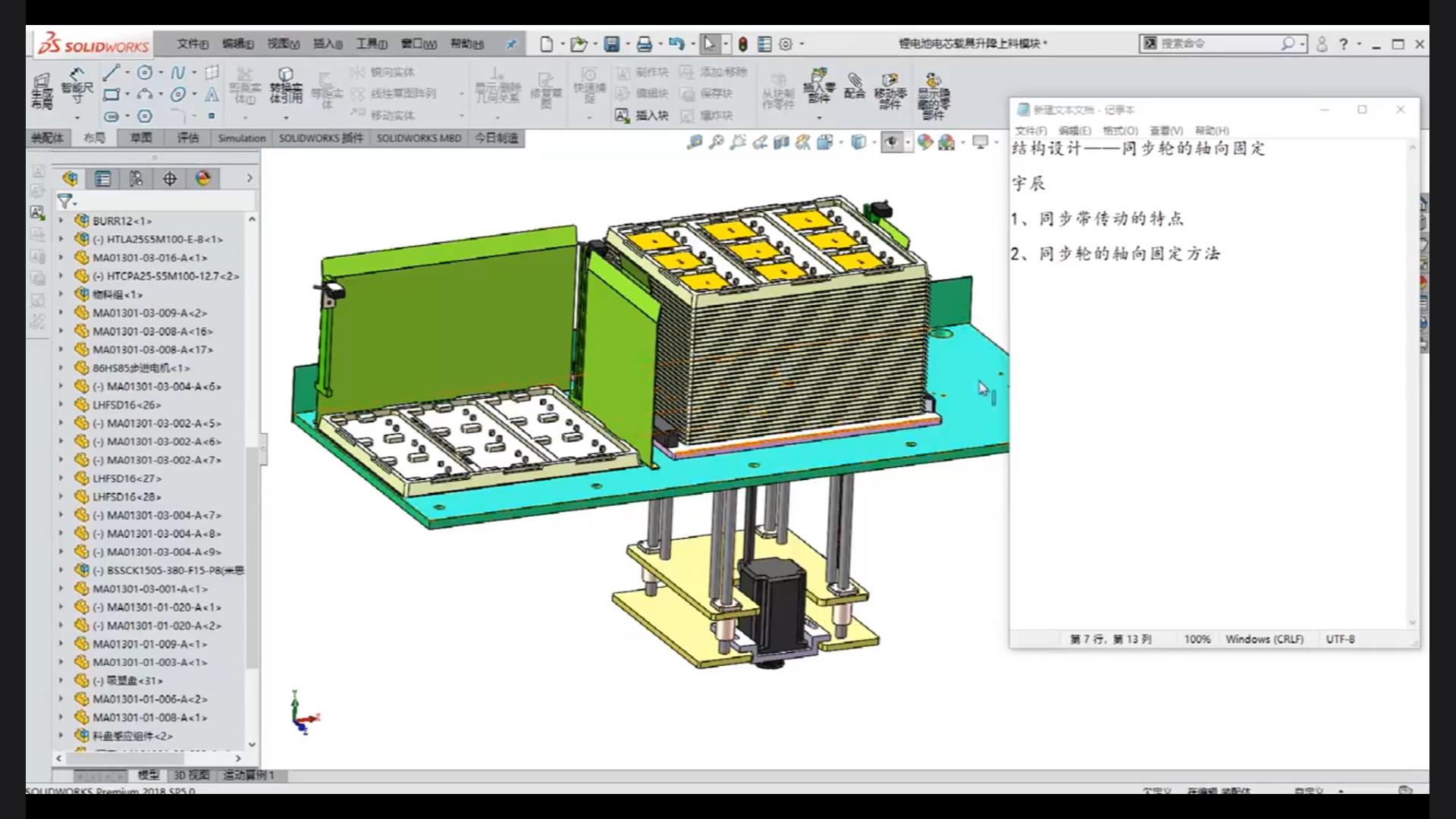Open DimXpertManager crosshair tab
The image size is (1456, 819).
tap(169, 178)
